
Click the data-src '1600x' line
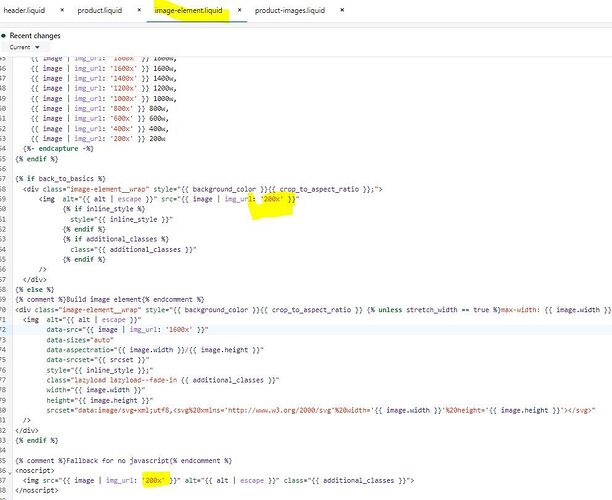pos(127,329)
